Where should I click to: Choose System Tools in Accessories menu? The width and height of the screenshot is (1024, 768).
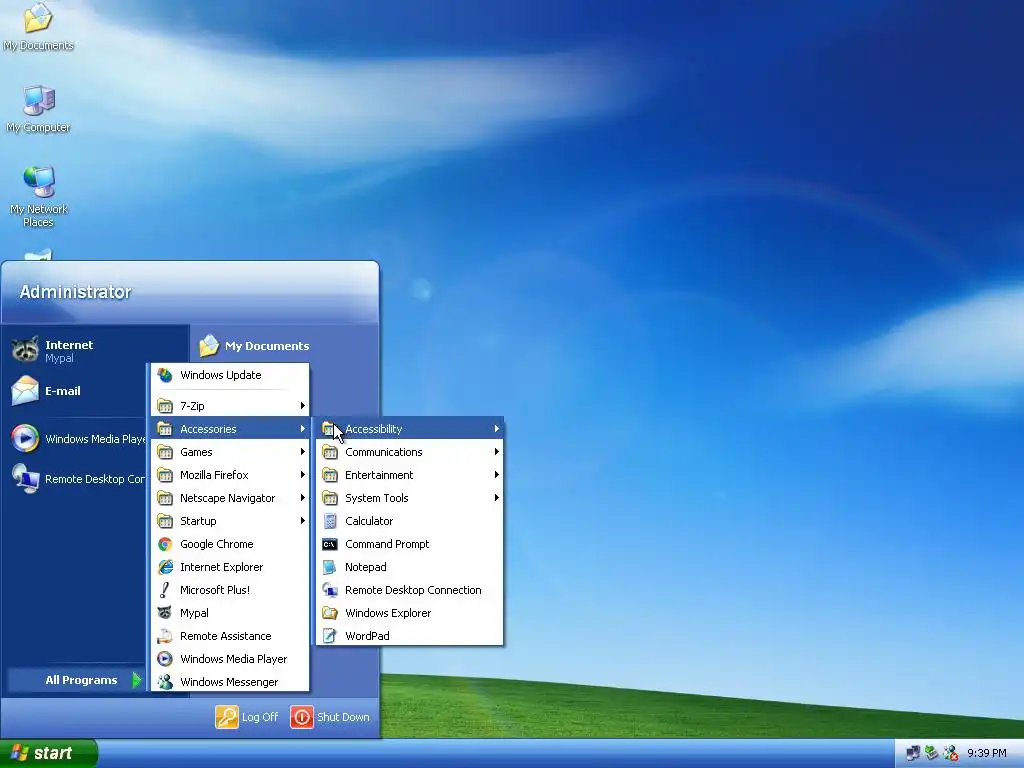(x=409, y=498)
